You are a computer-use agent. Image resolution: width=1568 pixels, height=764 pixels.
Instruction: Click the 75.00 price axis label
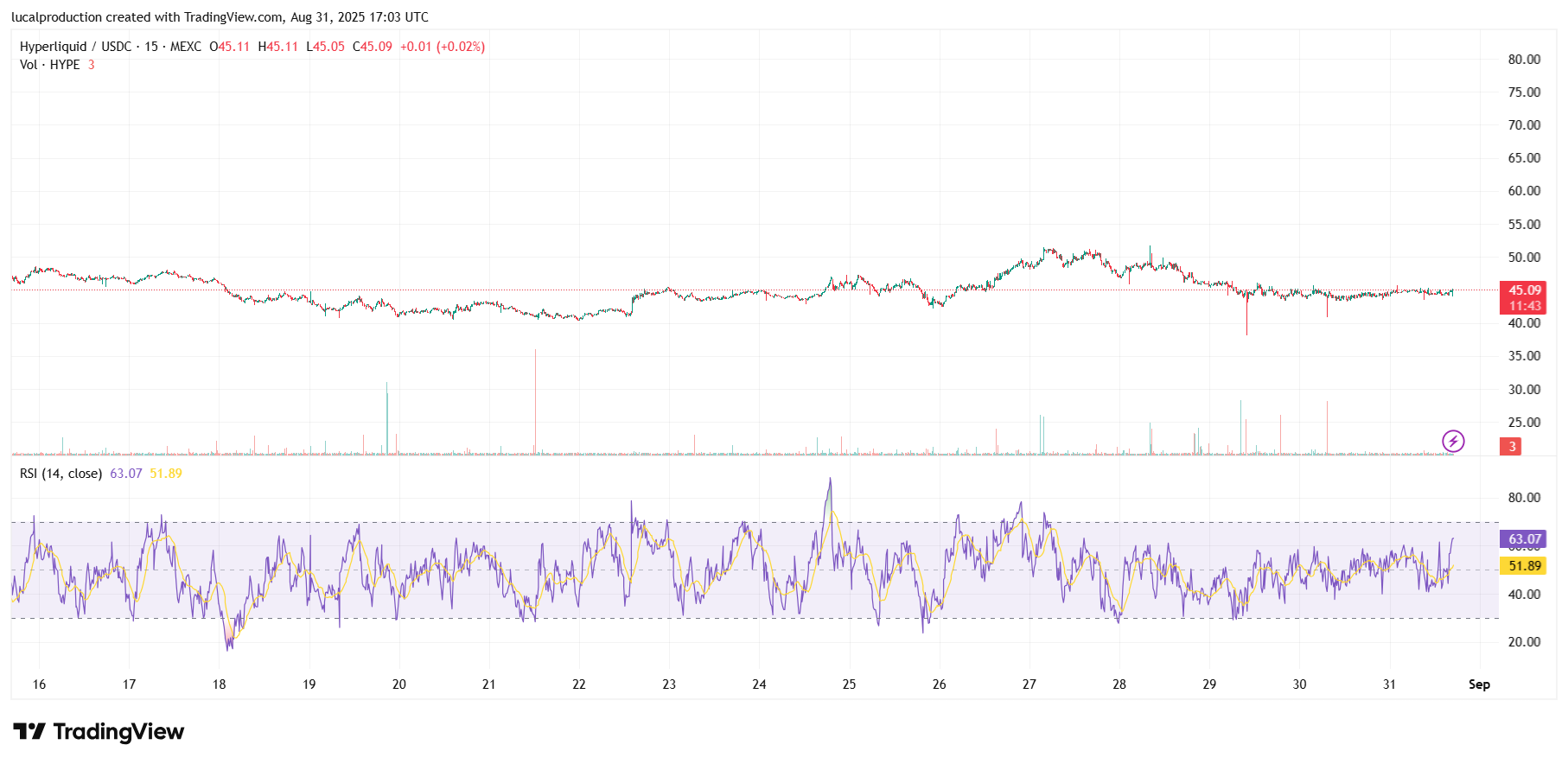point(1524,92)
